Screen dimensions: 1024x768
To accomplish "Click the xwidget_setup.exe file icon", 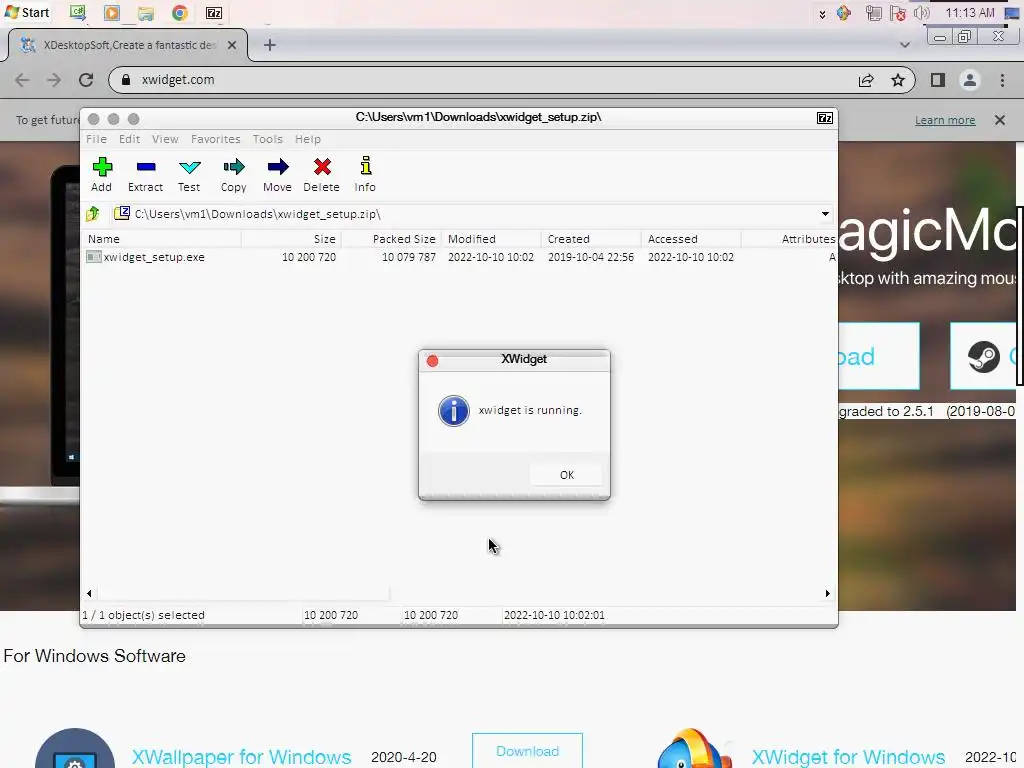I will pyautogui.click(x=93, y=257).
